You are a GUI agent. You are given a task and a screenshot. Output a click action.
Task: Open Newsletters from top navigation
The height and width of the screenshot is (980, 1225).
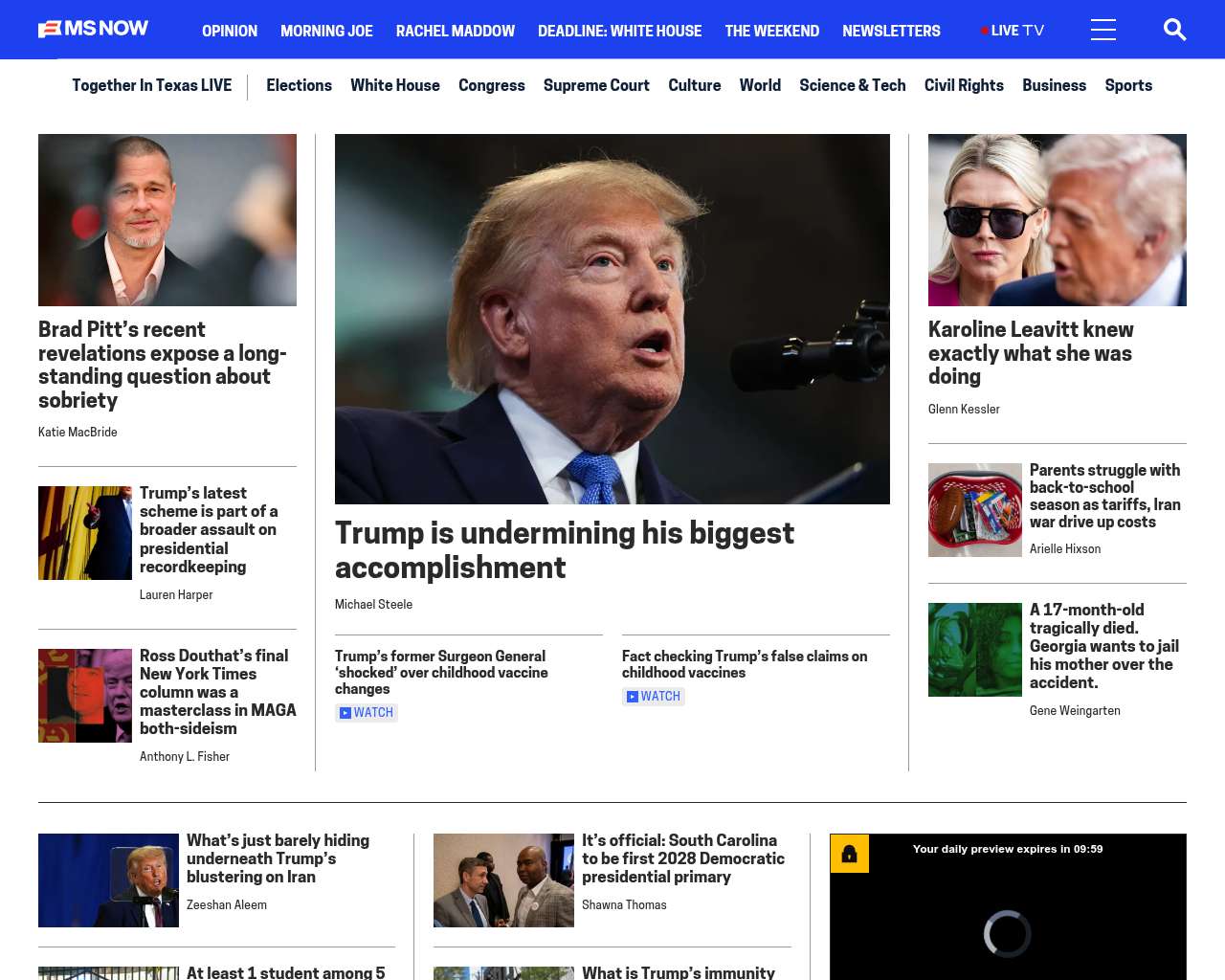891,31
